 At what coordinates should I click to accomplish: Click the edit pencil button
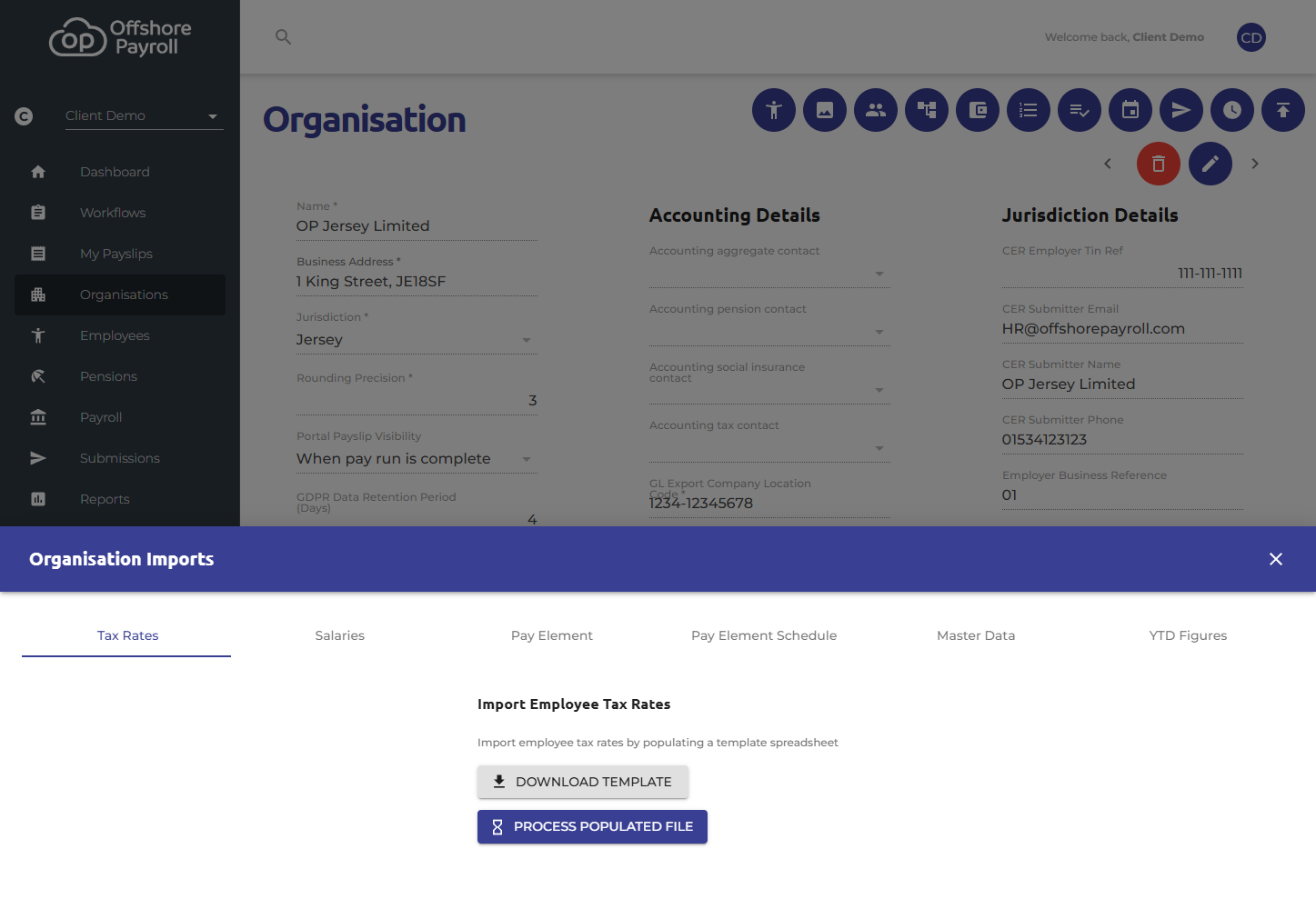pos(1211,164)
